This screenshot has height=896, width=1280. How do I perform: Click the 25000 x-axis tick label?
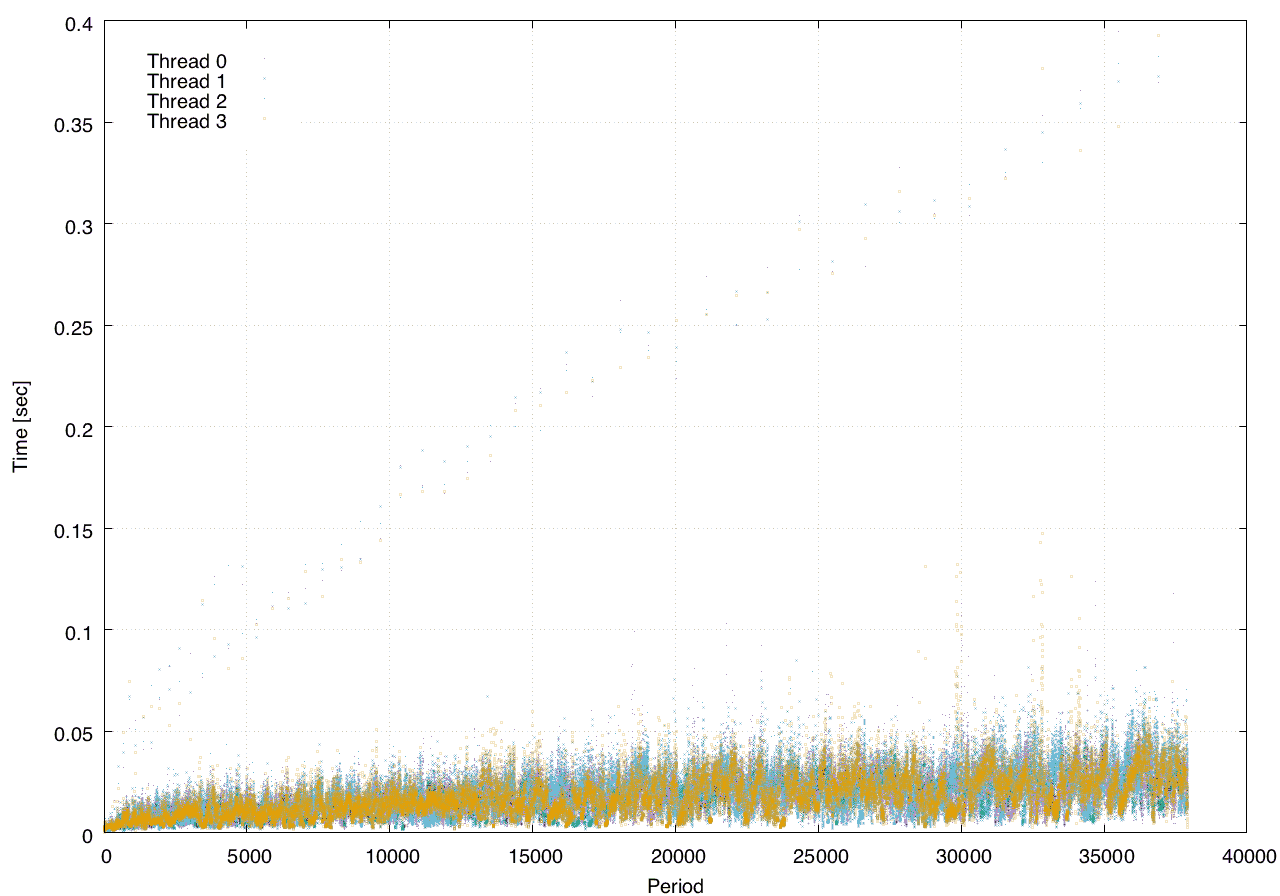818,856
